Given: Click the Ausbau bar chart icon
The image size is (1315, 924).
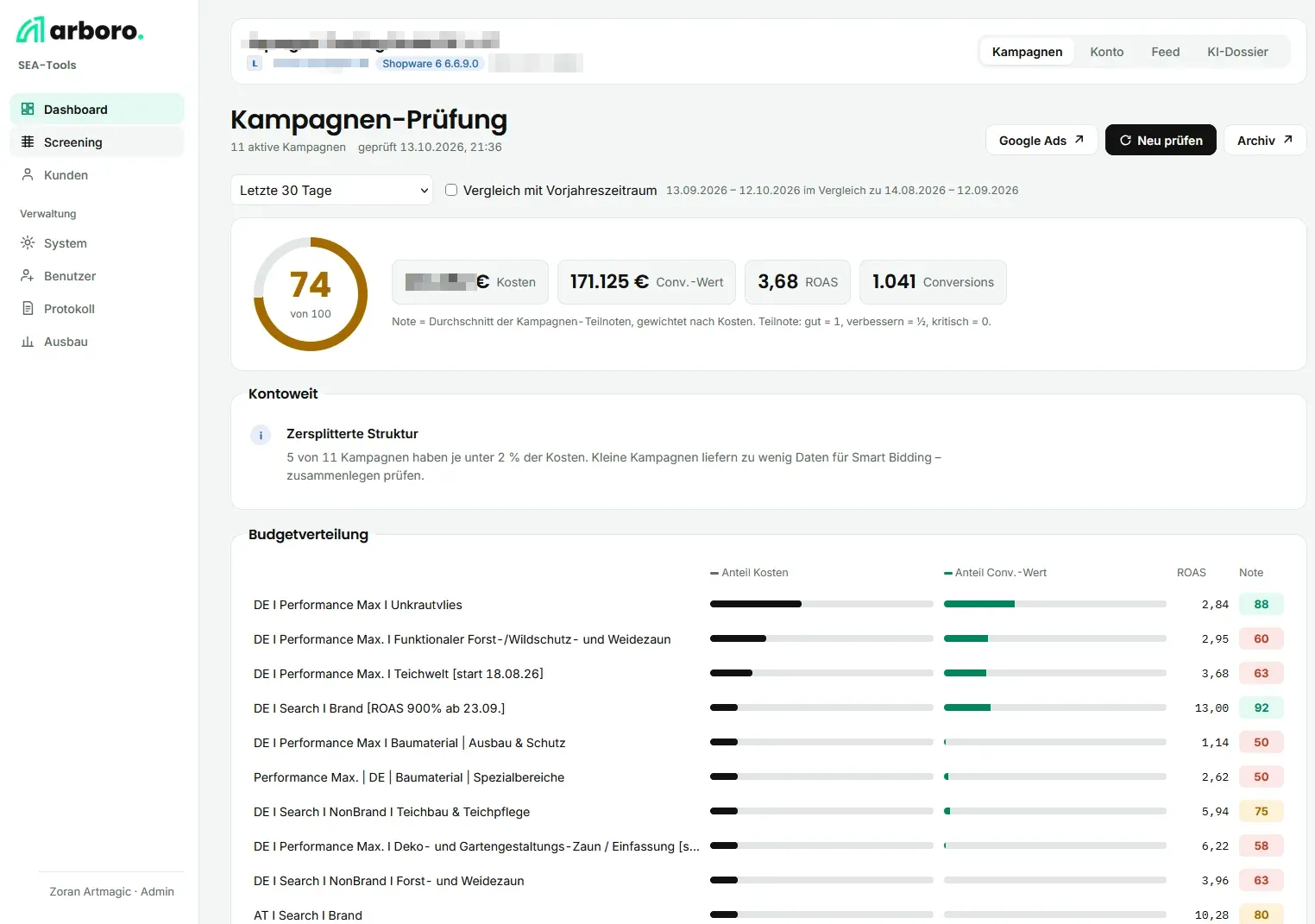Looking at the screenshot, I should tap(28, 342).
